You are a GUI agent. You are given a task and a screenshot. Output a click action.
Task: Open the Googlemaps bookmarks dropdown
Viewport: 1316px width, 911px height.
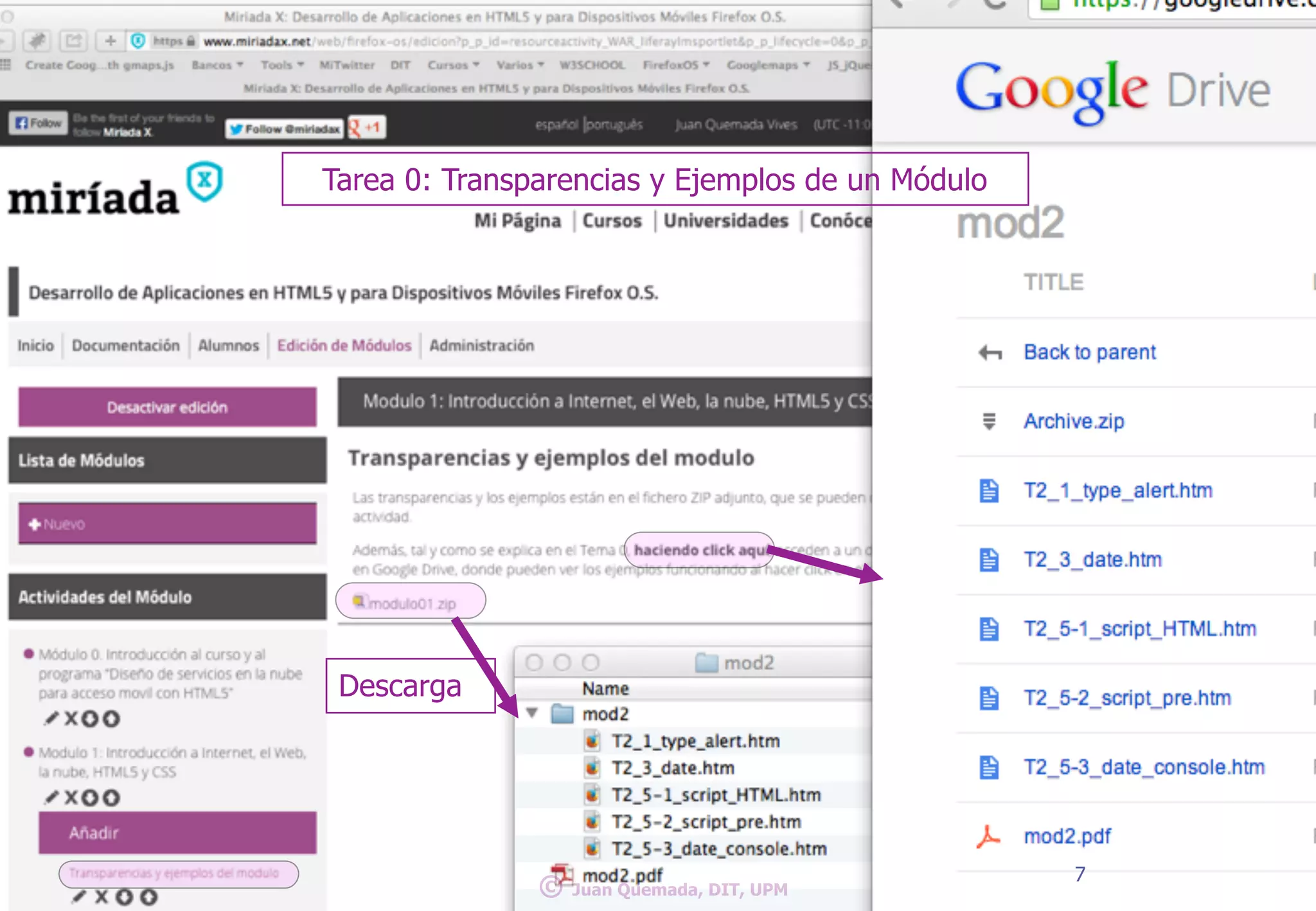(769, 65)
